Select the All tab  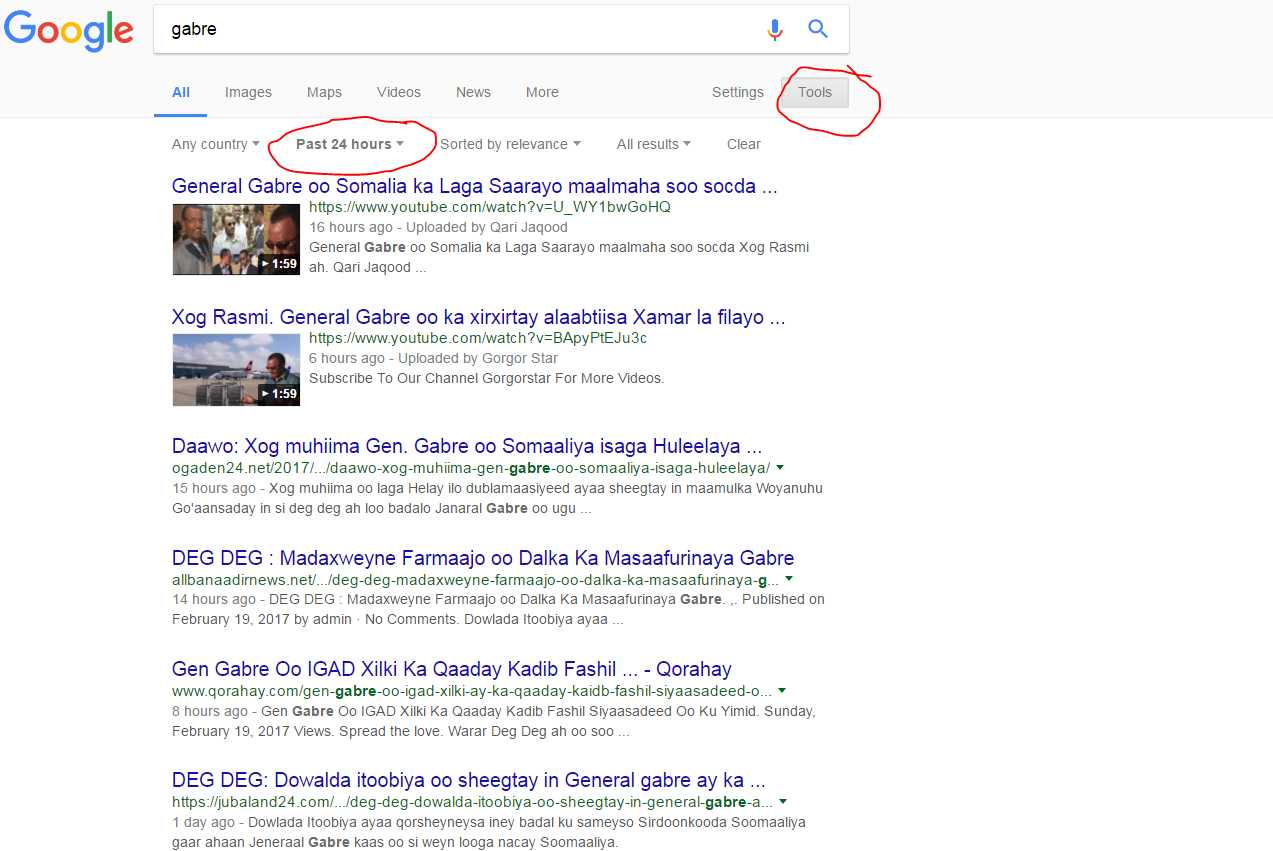181,92
